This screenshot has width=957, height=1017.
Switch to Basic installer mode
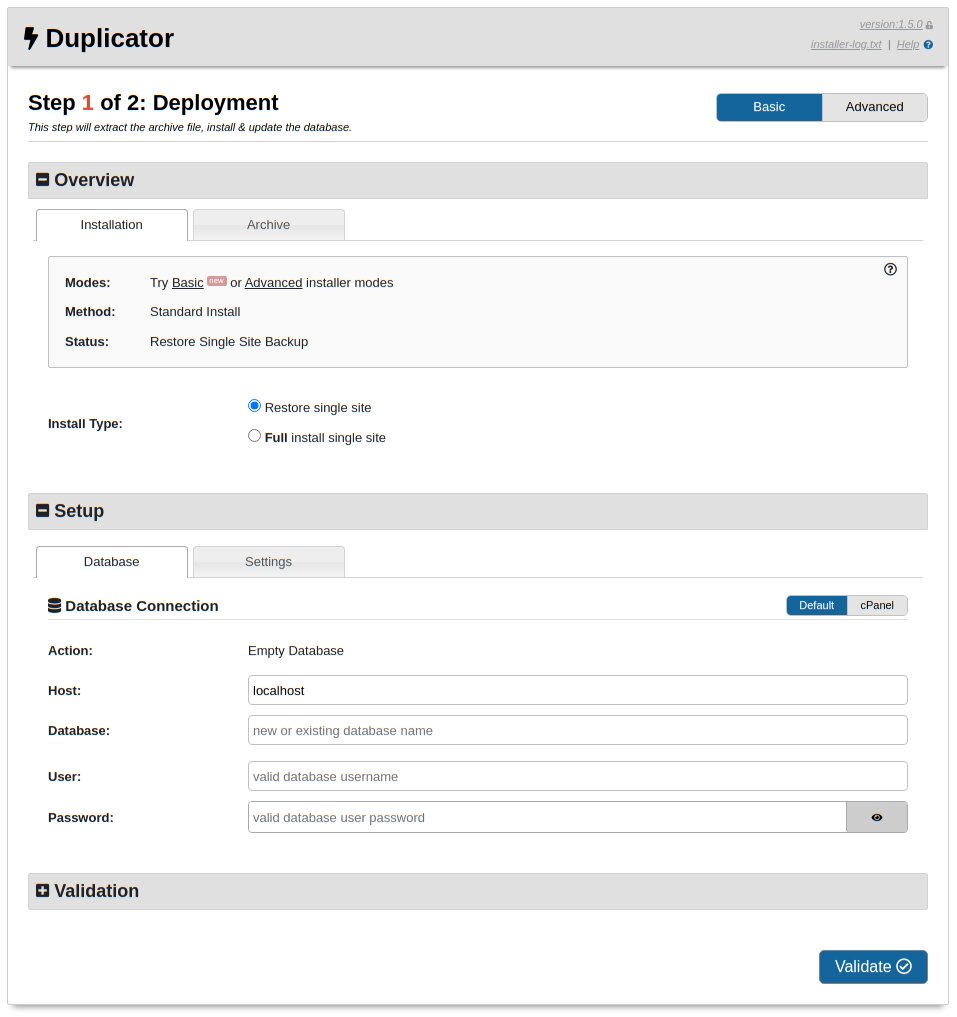[769, 107]
